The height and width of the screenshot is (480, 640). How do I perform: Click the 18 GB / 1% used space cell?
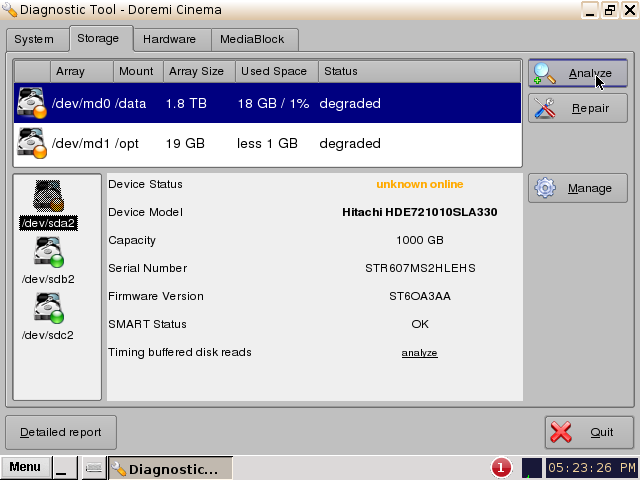(x=273, y=103)
